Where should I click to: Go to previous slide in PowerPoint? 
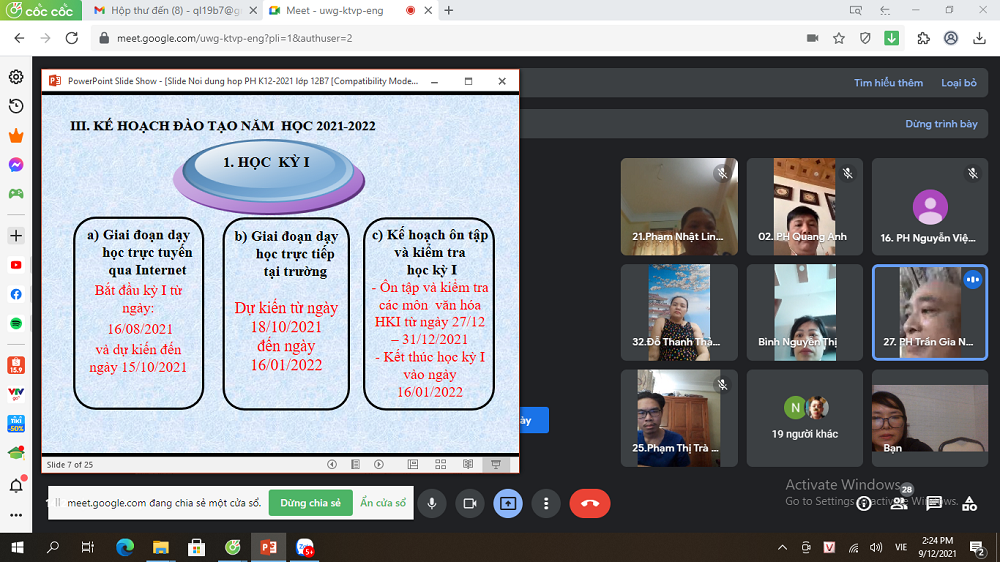332,465
